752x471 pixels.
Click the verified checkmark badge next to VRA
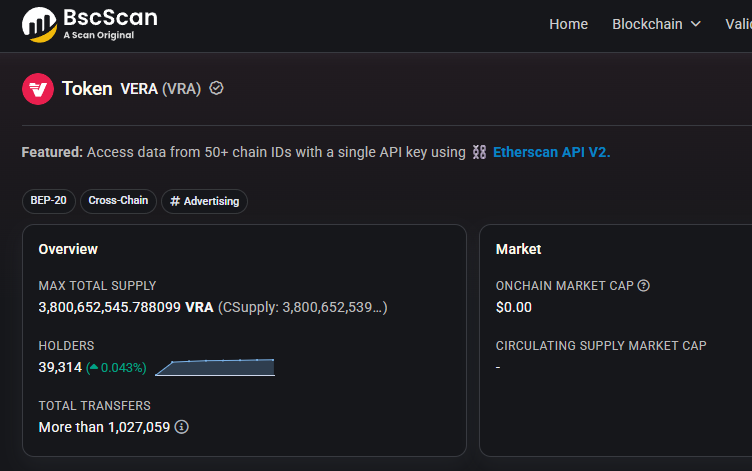click(216, 88)
